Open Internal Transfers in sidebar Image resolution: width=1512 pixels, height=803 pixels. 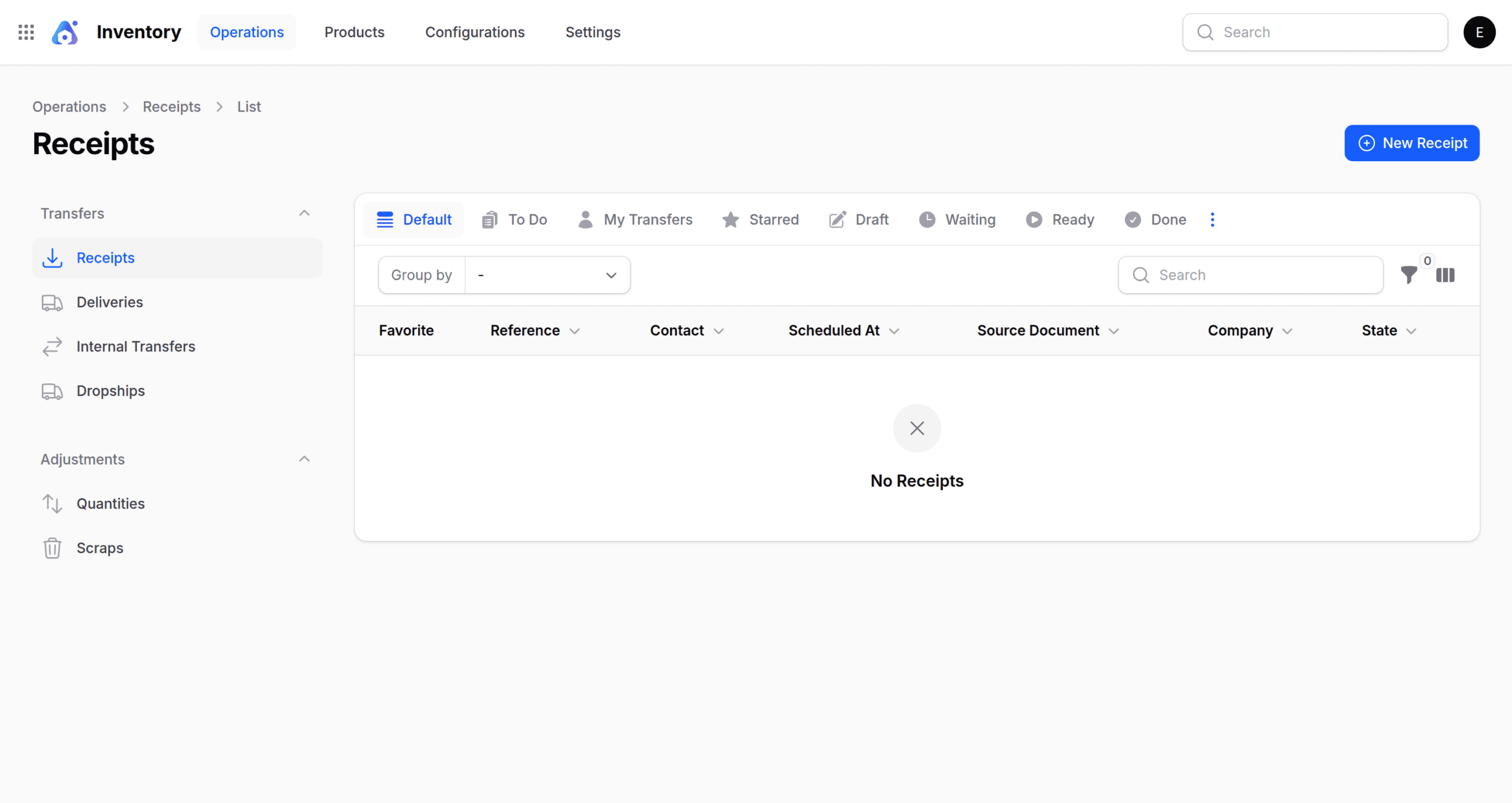click(135, 347)
